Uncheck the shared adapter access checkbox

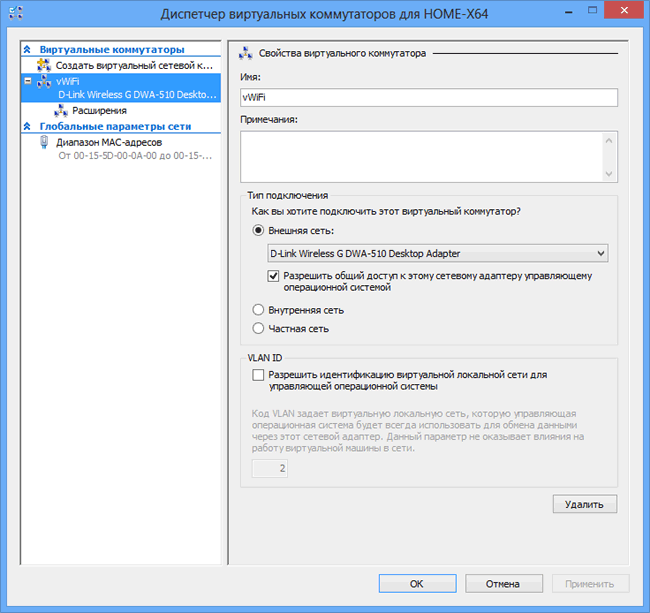273,276
